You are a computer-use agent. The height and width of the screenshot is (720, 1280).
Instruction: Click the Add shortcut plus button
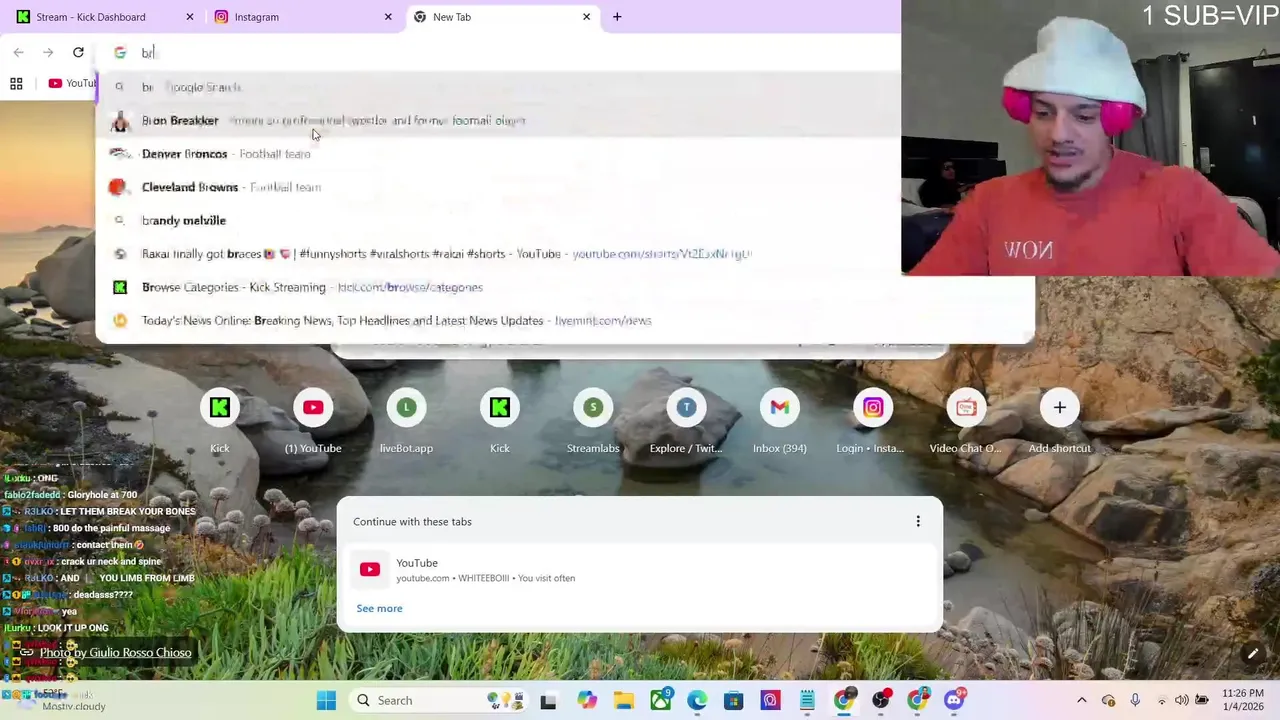pyautogui.click(x=1060, y=407)
